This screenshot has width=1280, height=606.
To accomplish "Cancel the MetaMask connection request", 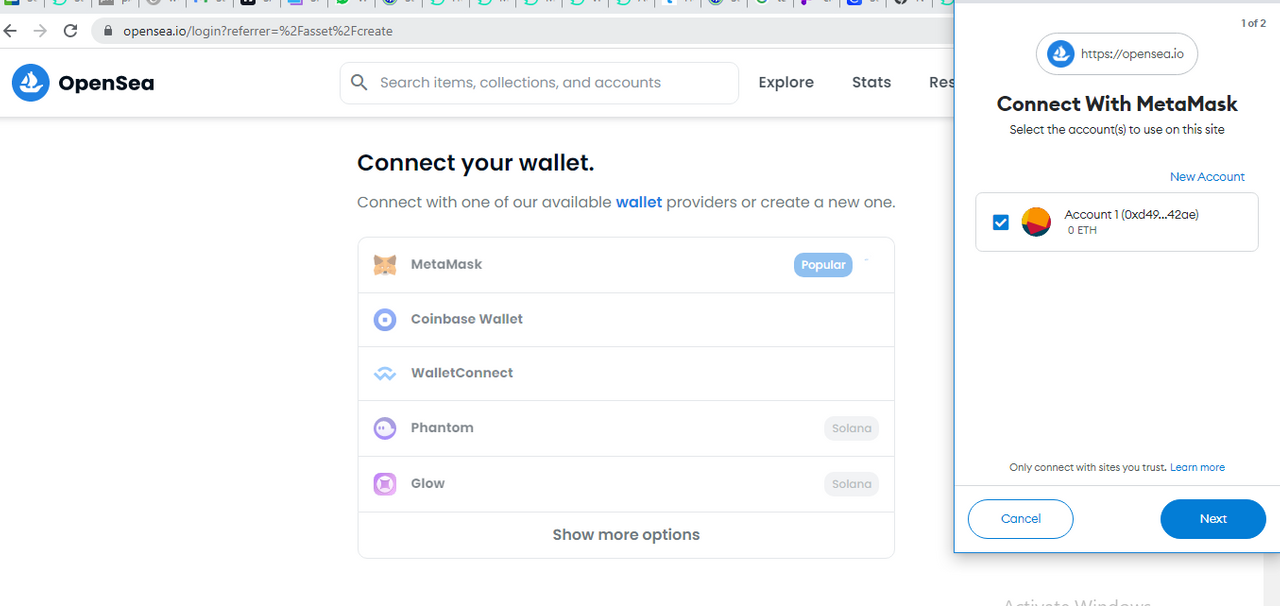I will 1021,519.
